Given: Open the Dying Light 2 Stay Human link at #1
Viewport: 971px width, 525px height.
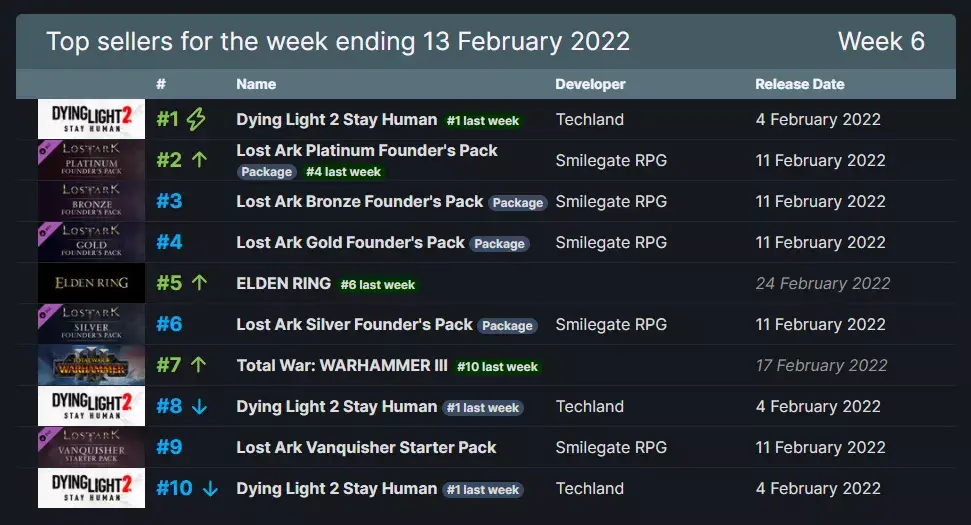Looking at the screenshot, I should pos(336,120).
